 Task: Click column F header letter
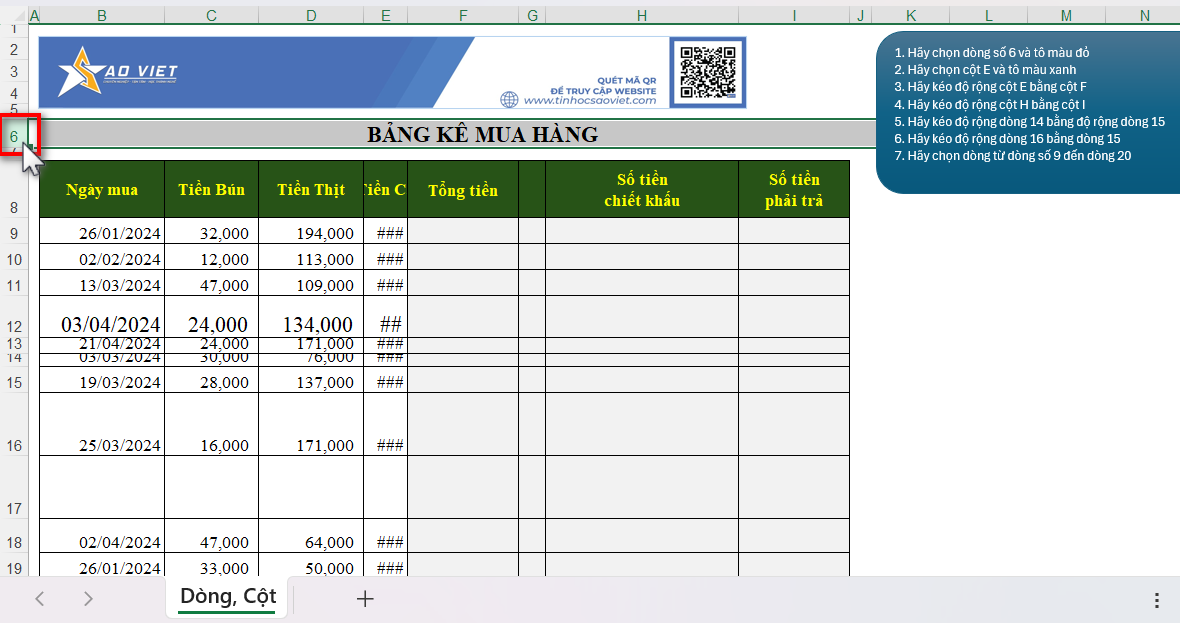click(x=462, y=16)
